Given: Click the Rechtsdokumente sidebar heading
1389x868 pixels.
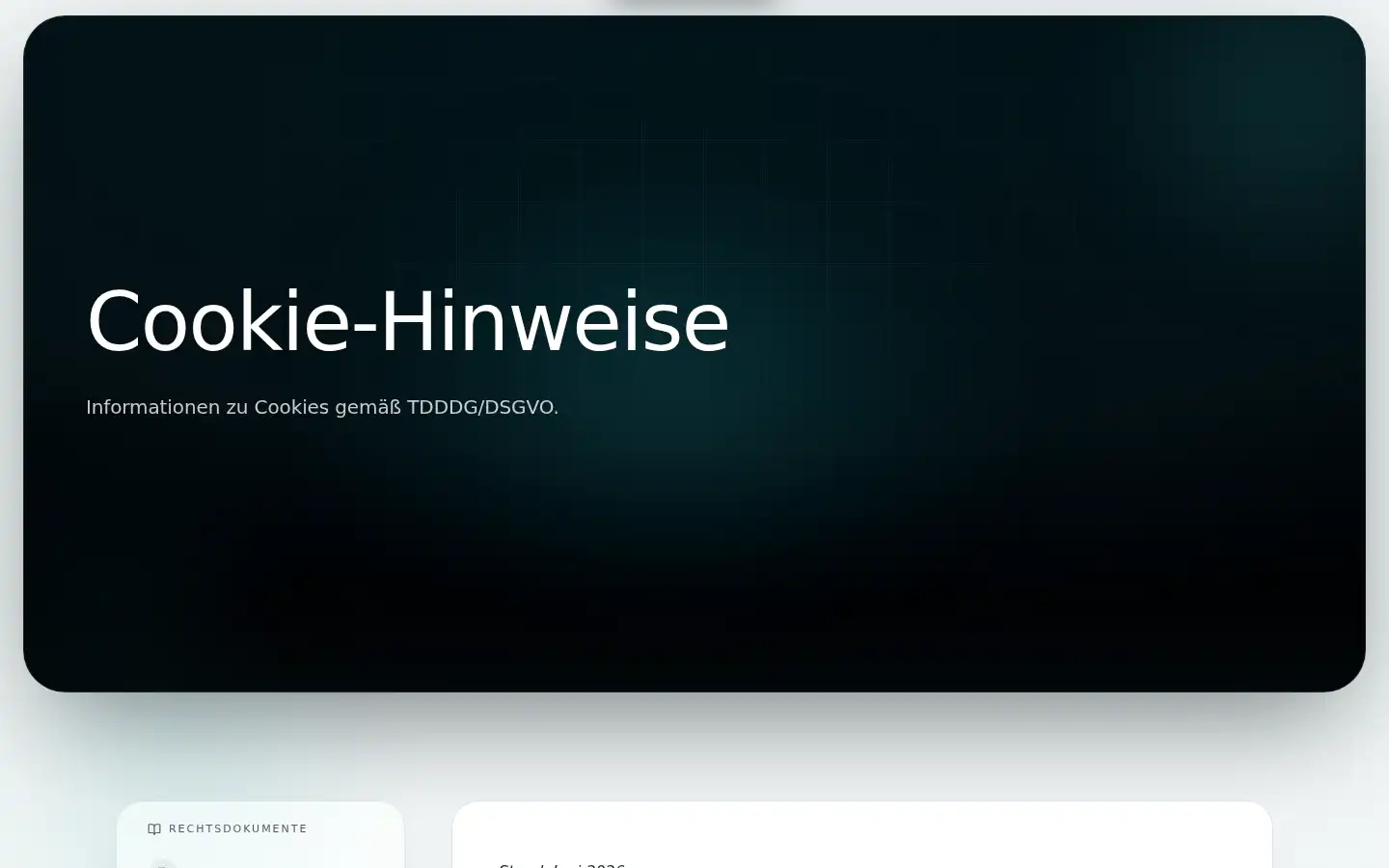Looking at the screenshot, I should click(x=237, y=829).
